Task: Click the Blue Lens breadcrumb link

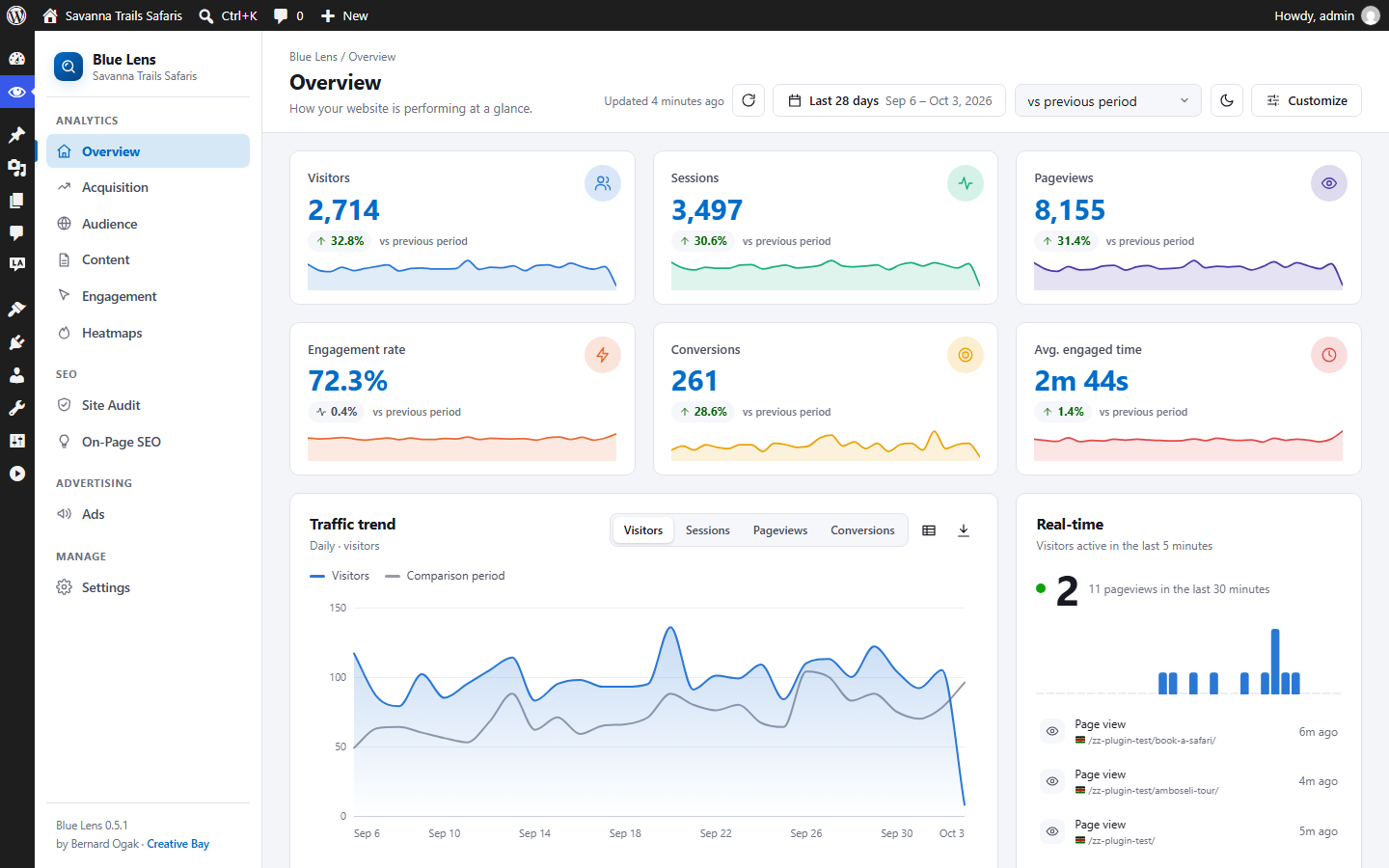Action: pos(313,57)
